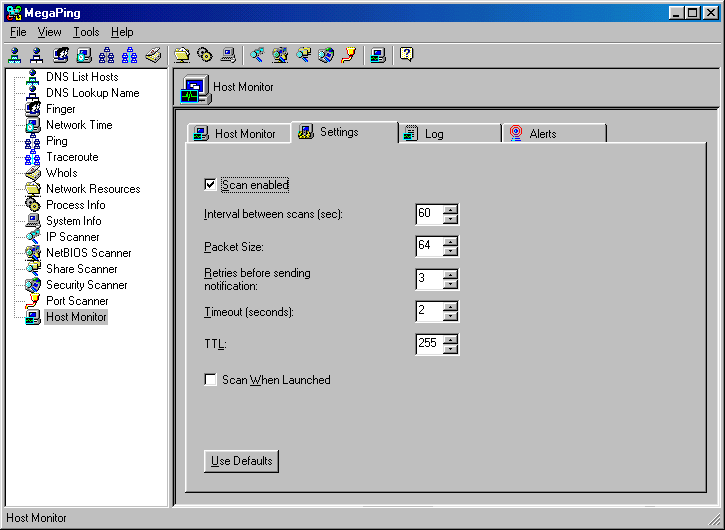
Task: Switch to the Host Monitor tab
Action: coord(239,134)
